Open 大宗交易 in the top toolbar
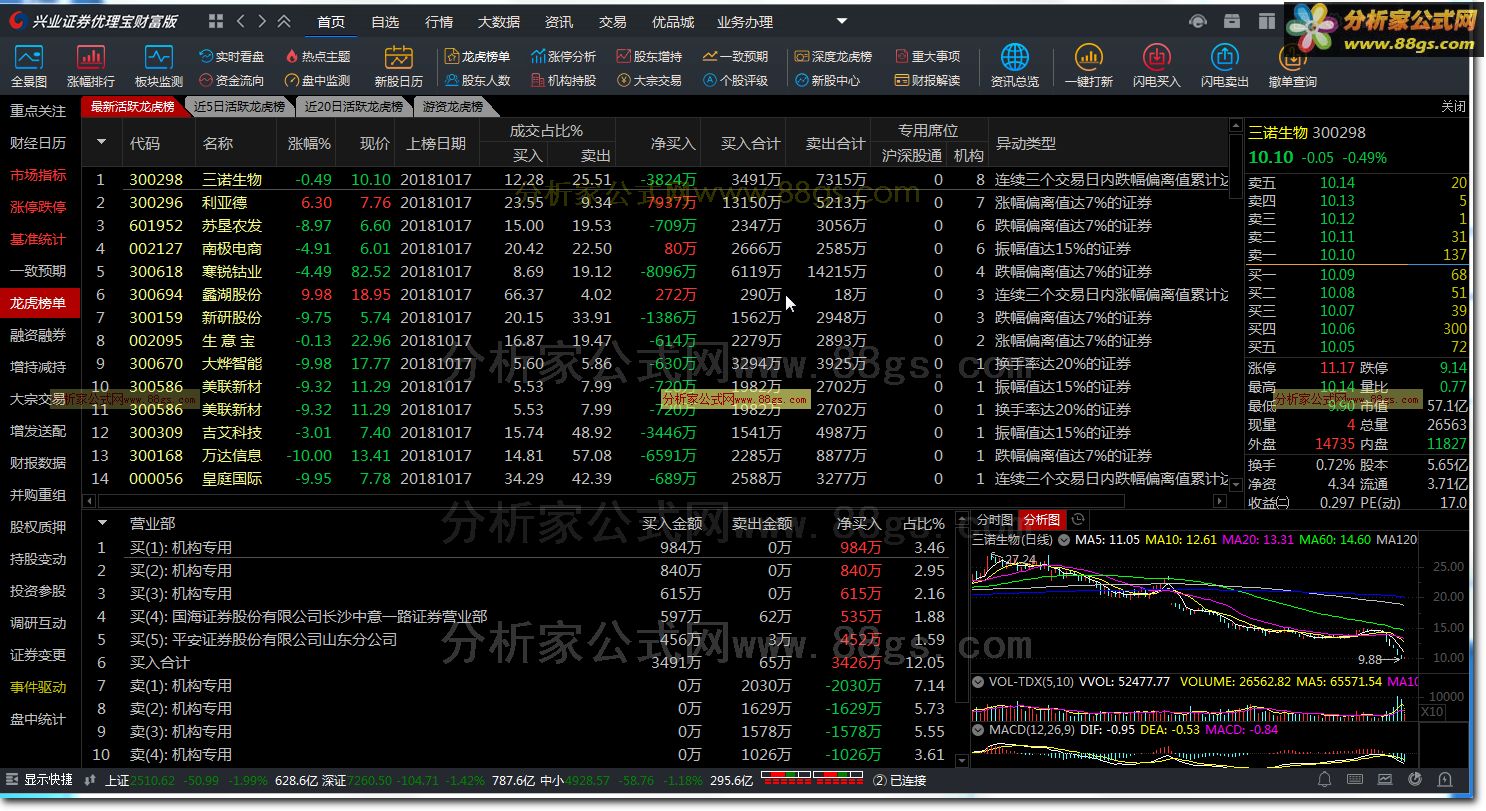The height and width of the screenshot is (811, 1486). coord(650,80)
